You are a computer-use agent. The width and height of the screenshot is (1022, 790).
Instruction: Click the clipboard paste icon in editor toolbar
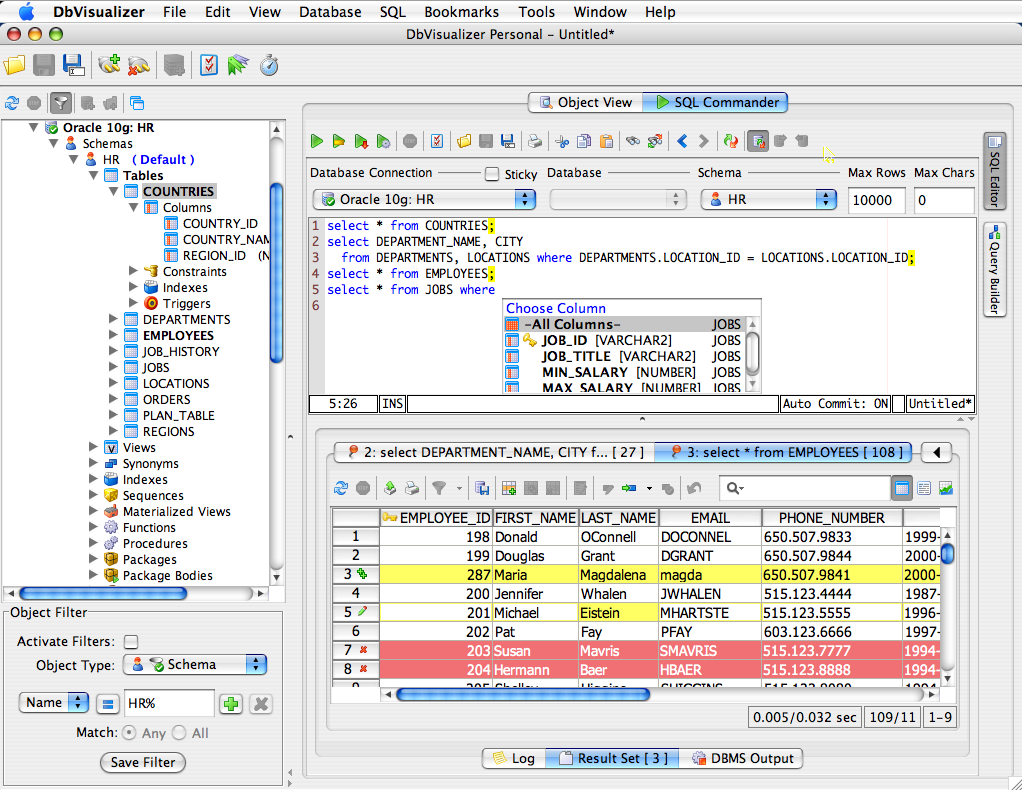click(x=606, y=141)
